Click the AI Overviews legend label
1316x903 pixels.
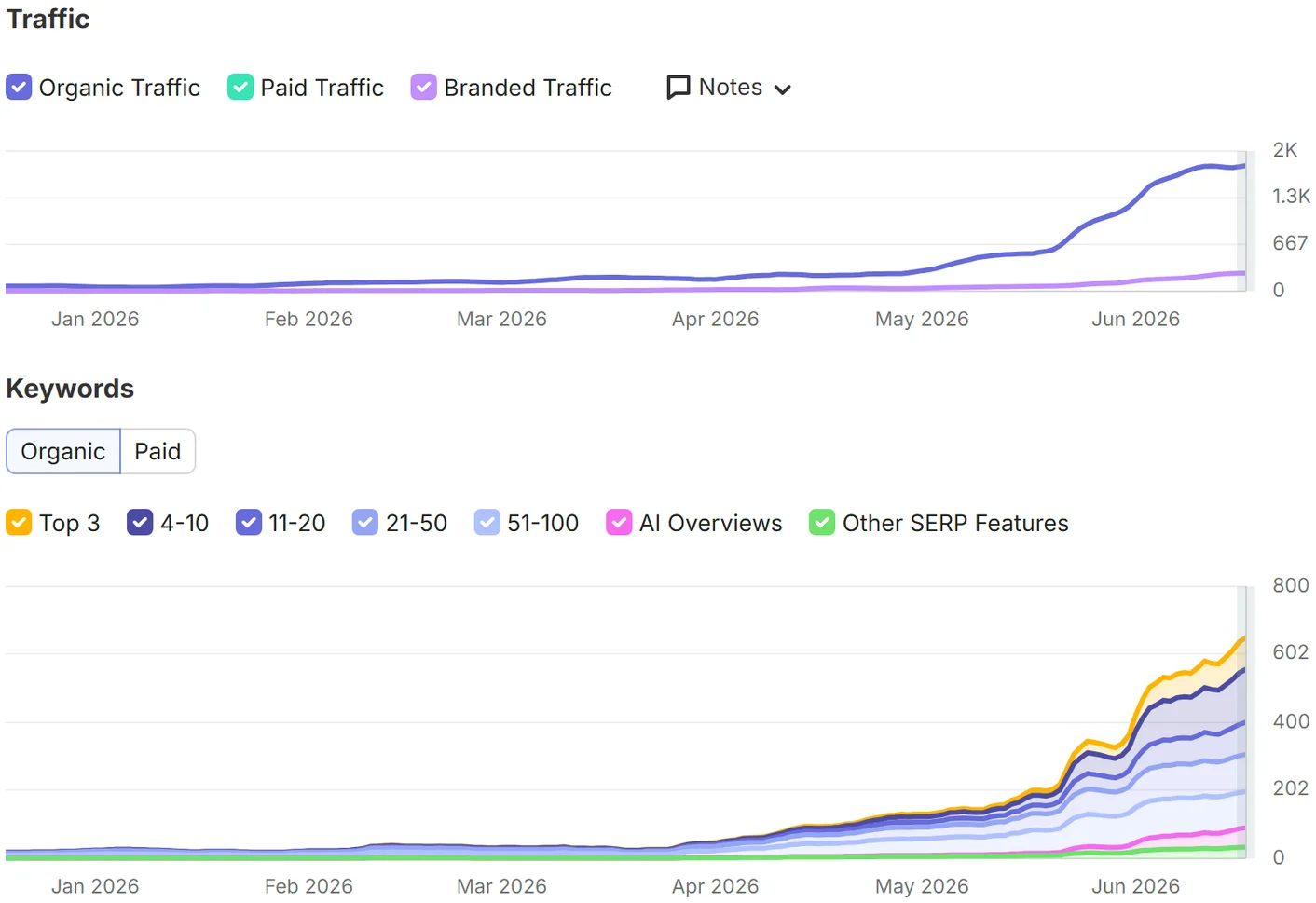pos(710,523)
